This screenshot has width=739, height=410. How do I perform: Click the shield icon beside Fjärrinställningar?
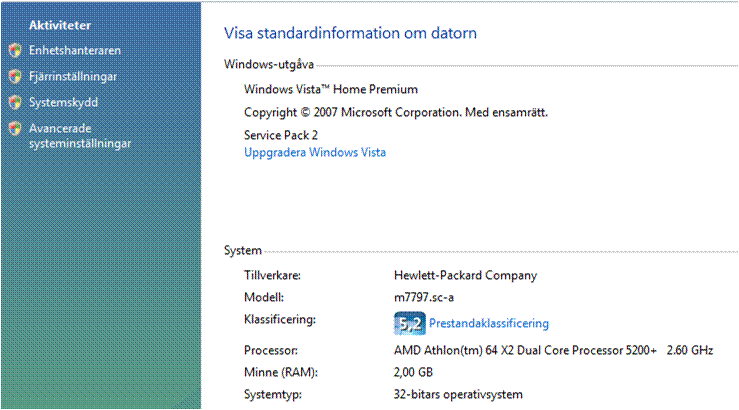[x=15, y=76]
